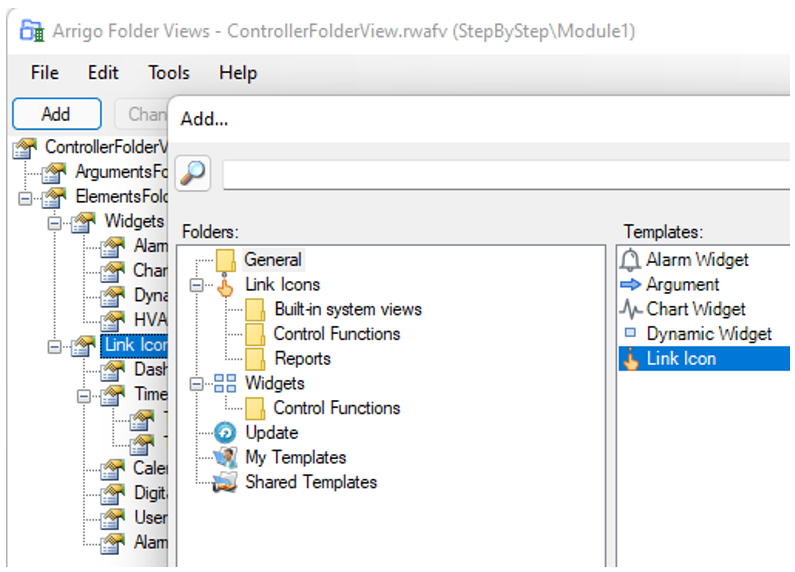
Task: Select the Char node in left tree
Action: tap(150, 271)
